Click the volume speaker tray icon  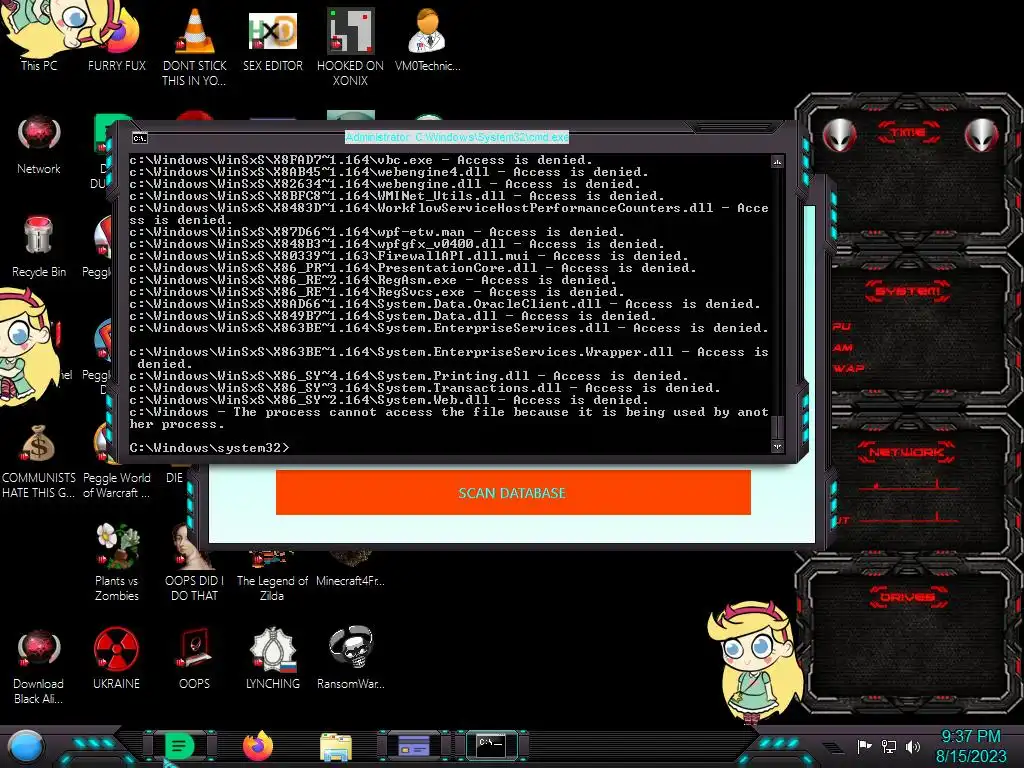click(x=913, y=746)
